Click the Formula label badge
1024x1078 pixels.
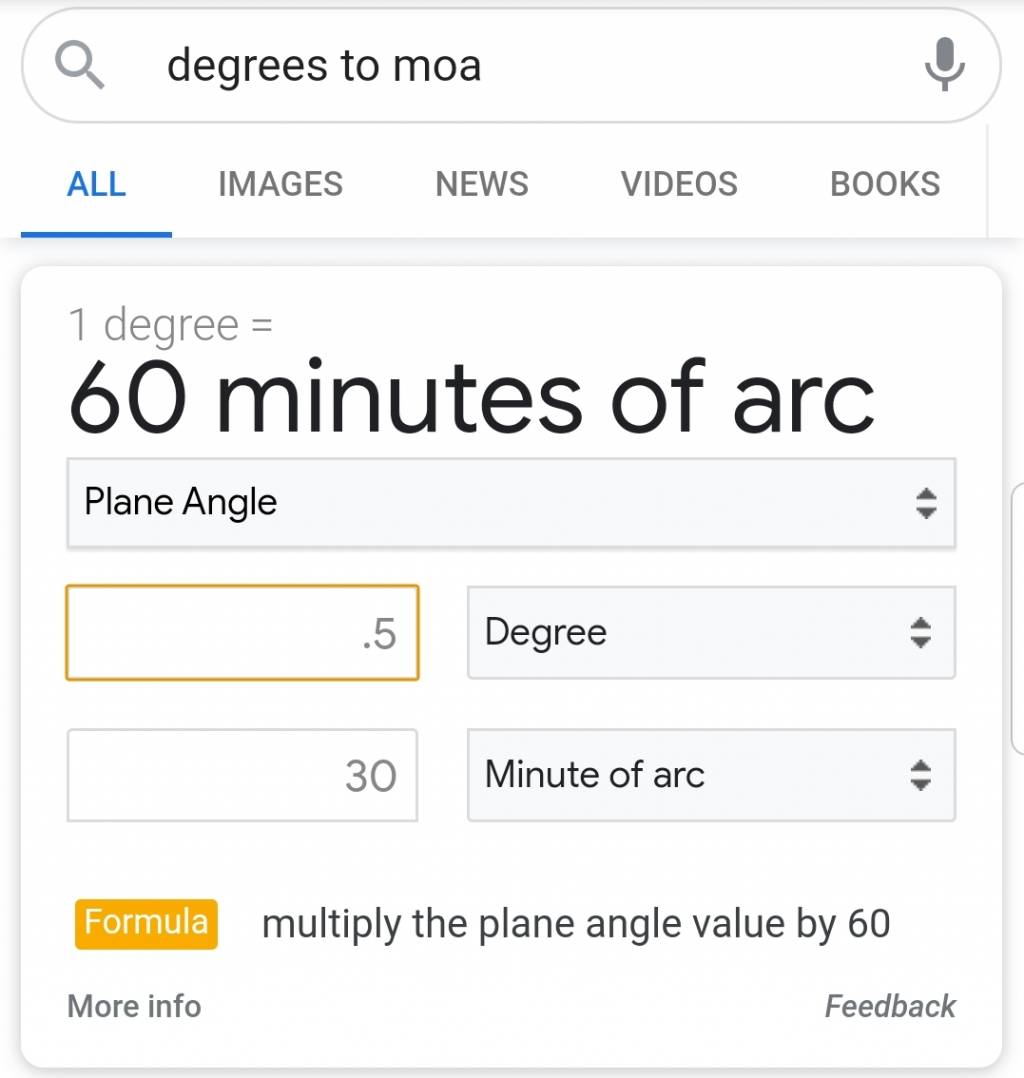(x=146, y=923)
